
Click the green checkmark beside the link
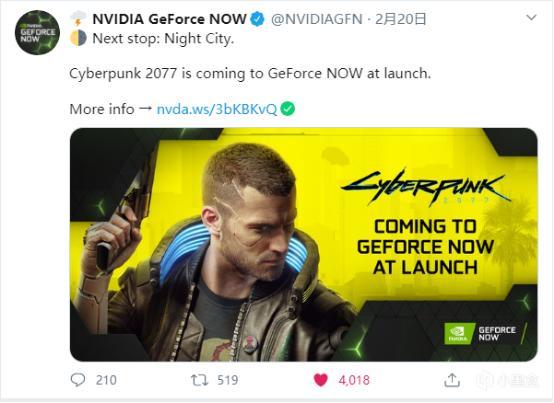click(x=288, y=109)
